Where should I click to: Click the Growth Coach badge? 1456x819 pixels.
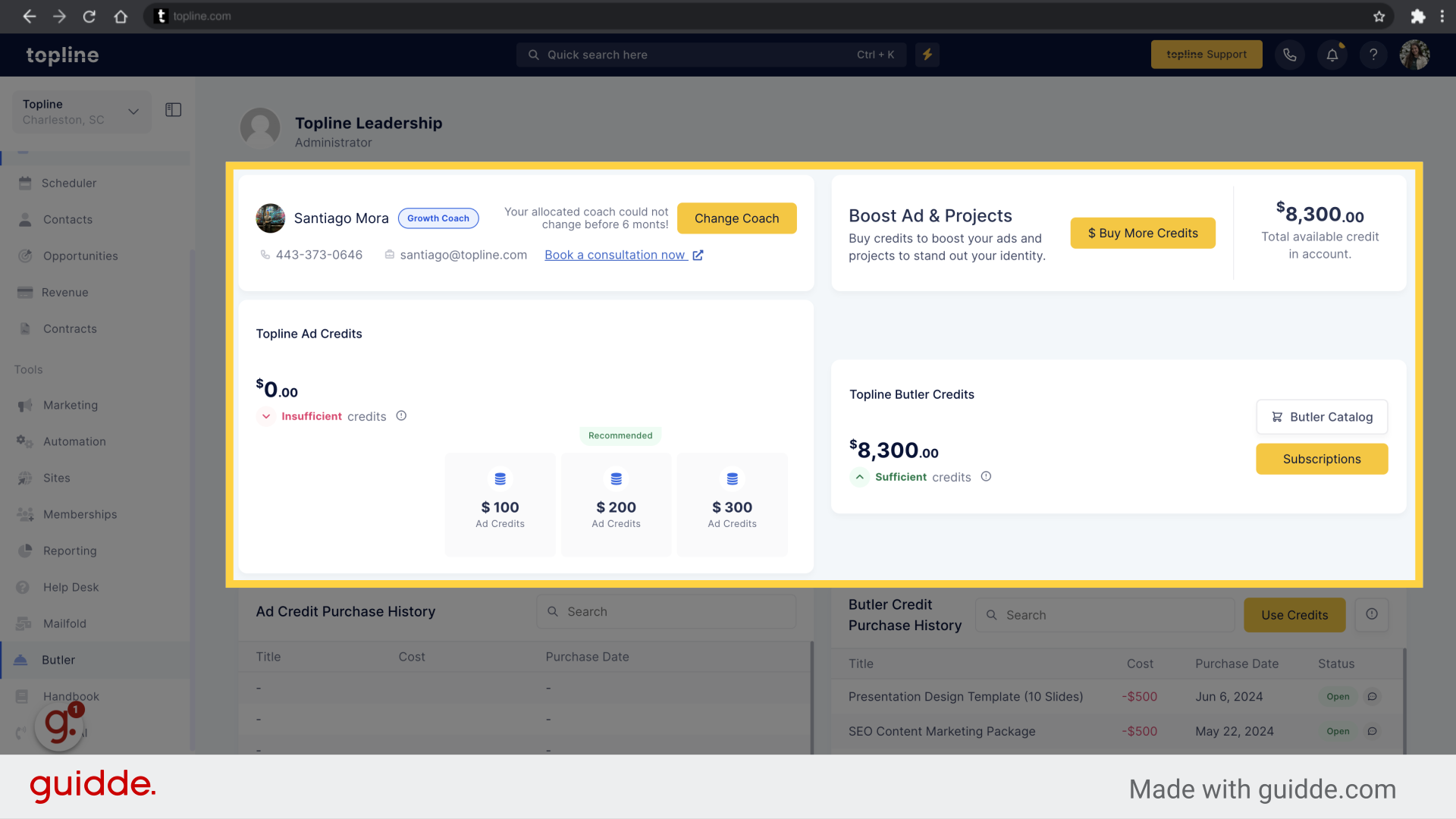click(438, 218)
